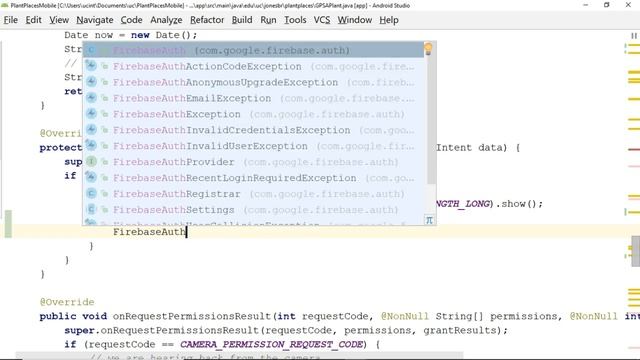The height and width of the screenshot is (360, 640).
Task: Click interface icon beside FirebaseAuthProvider
Action: [91, 162]
